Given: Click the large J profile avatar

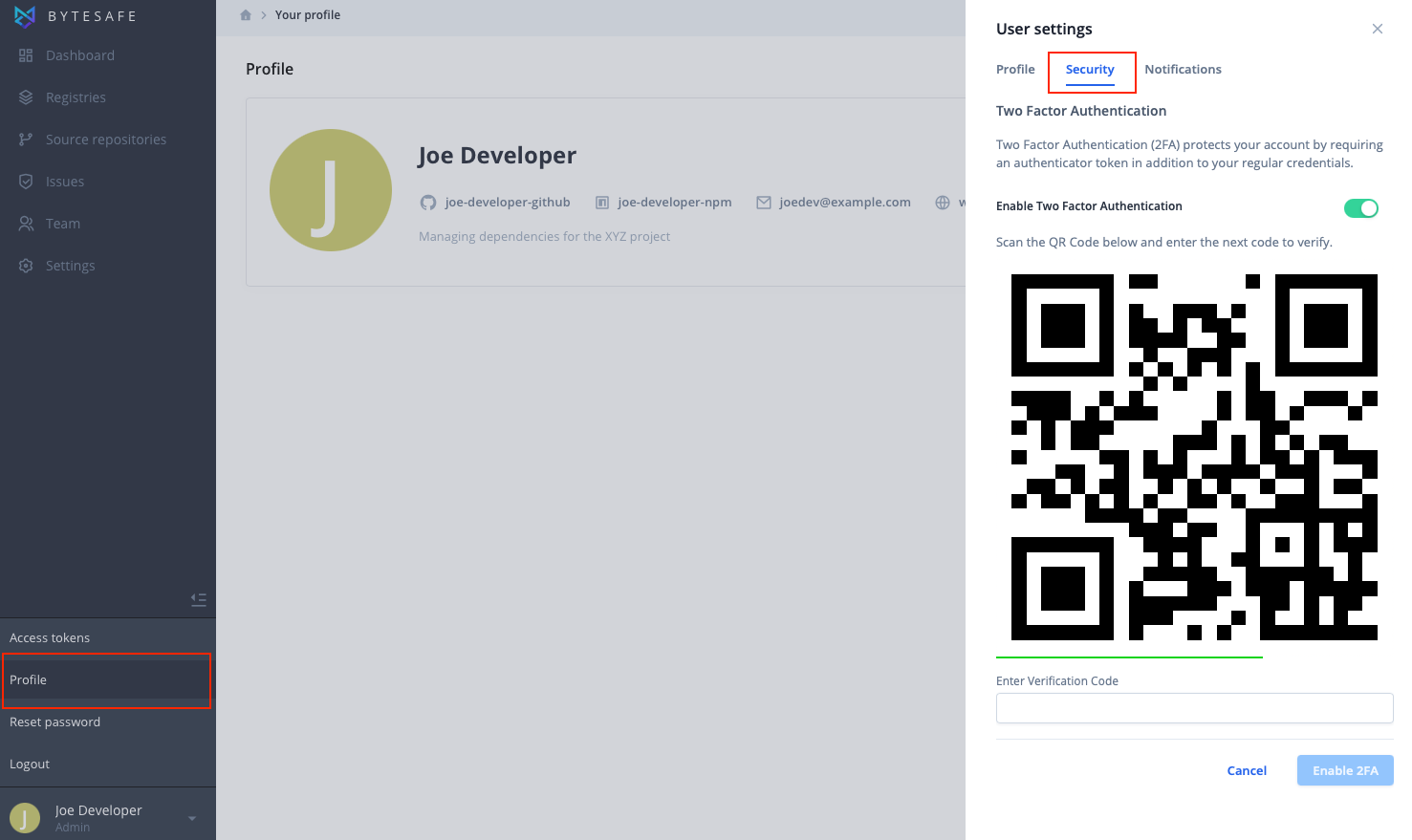Looking at the screenshot, I should [x=331, y=190].
